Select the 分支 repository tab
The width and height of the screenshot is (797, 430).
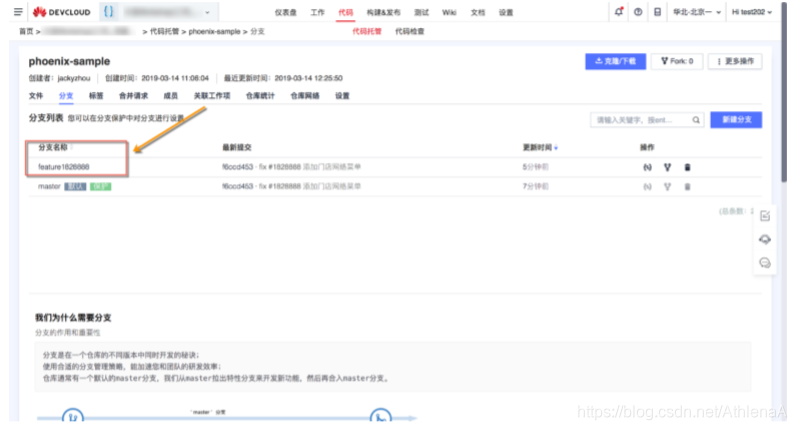coord(66,96)
